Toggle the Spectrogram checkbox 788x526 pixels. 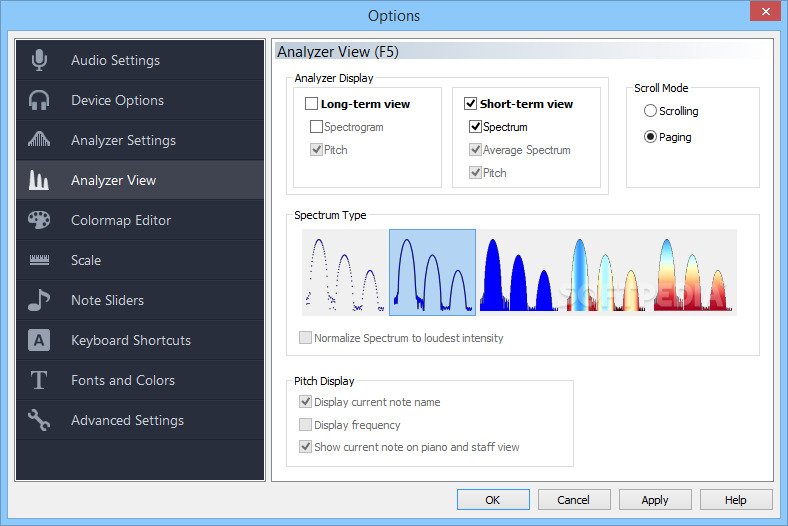coord(316,127)
